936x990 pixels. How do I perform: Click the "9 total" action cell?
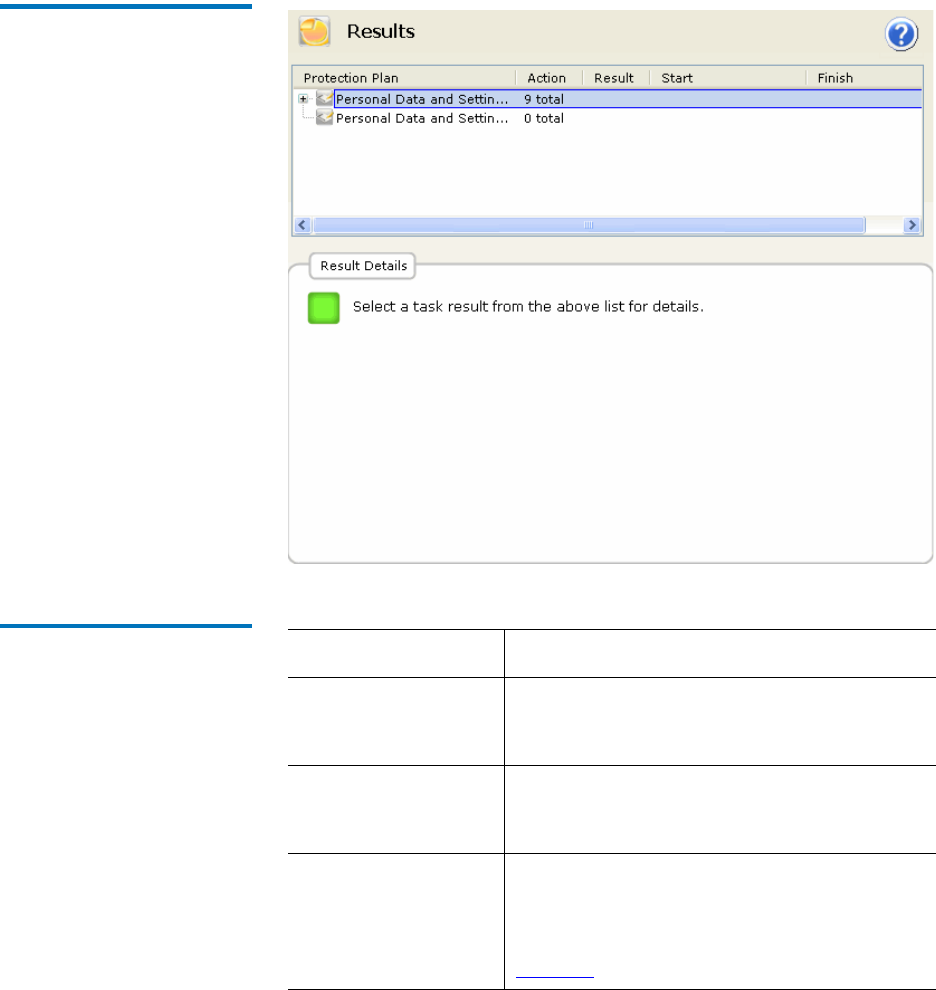coord(544,99)
